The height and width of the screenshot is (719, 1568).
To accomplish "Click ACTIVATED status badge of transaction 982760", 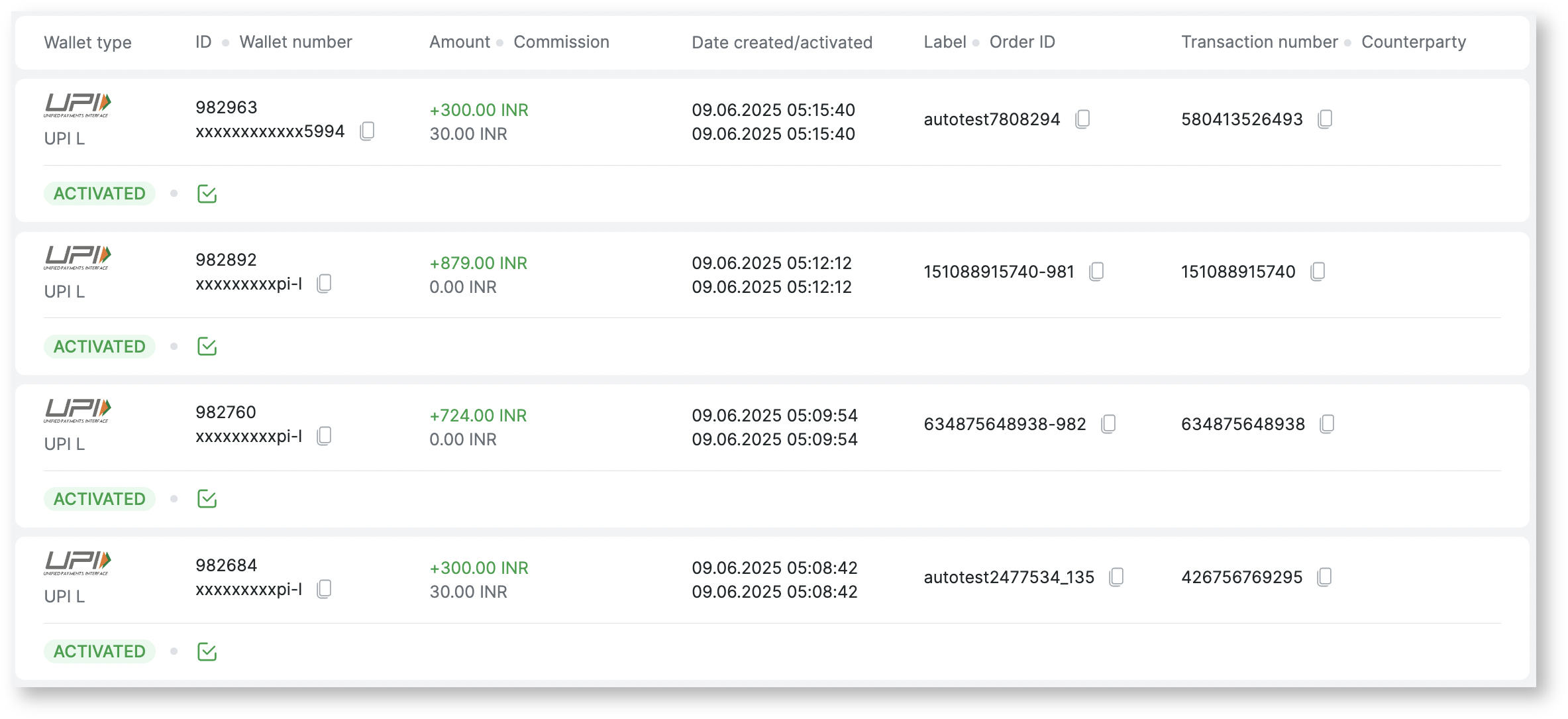I will click(x=99, y=499).
